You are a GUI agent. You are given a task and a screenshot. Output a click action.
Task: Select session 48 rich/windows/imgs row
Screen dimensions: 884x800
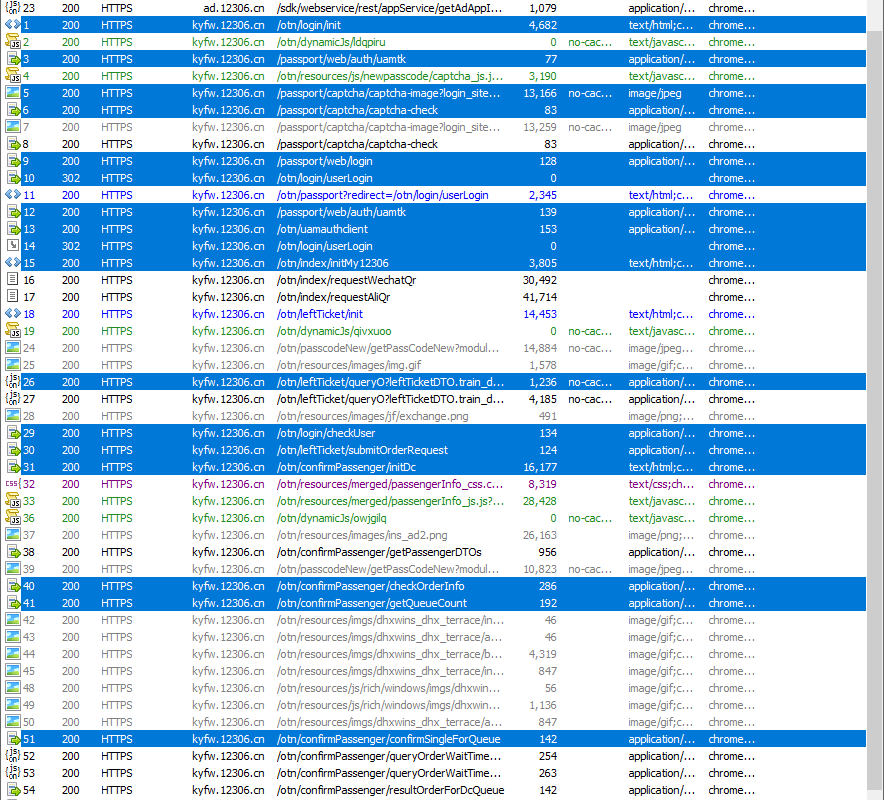pyautogui.click(x=433, y=688)
